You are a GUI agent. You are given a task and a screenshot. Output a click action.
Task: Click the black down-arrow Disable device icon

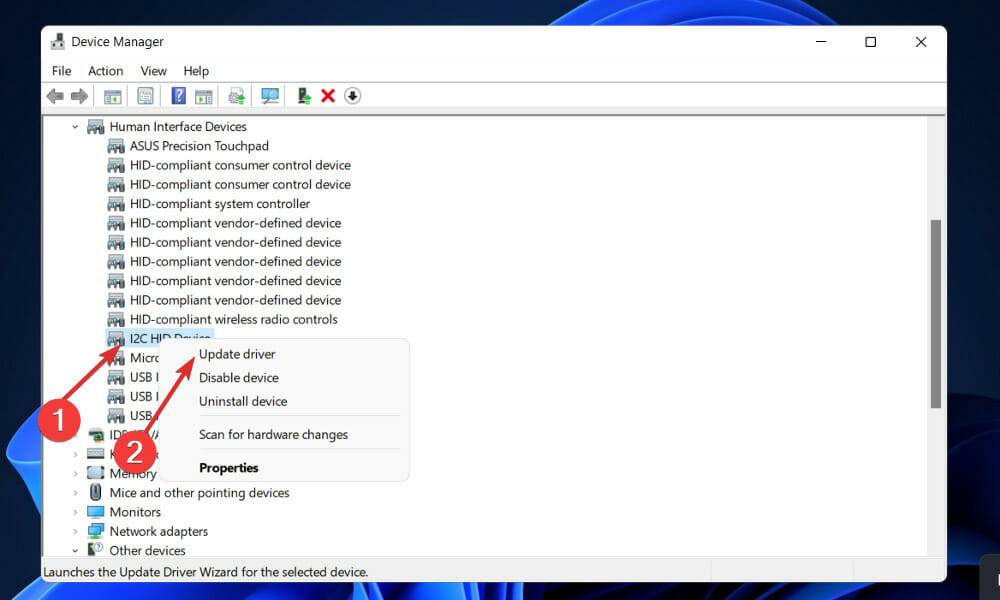352,96
